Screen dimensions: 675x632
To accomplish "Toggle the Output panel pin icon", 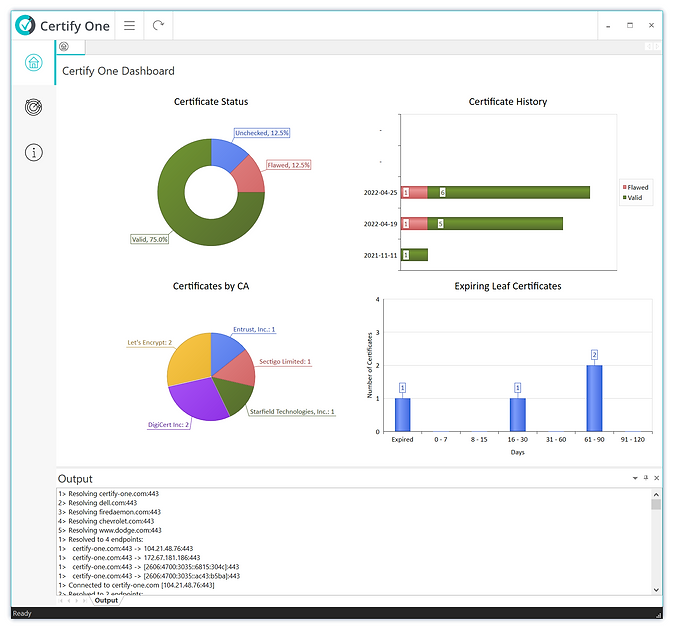I will point(646,477).
